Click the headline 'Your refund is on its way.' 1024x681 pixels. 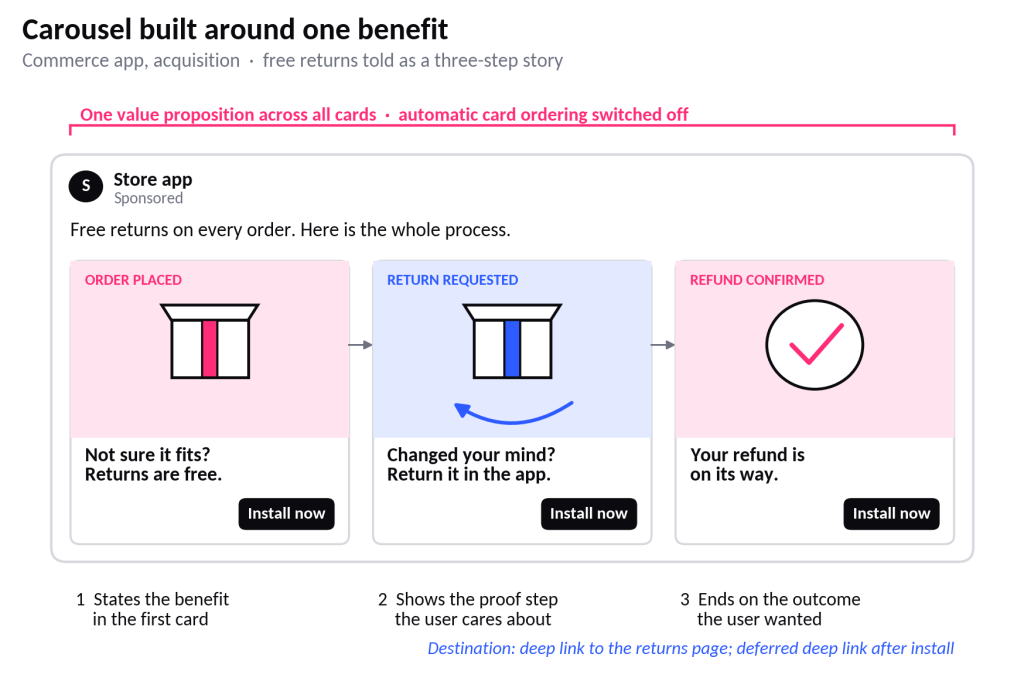click(x=747, y=464)
